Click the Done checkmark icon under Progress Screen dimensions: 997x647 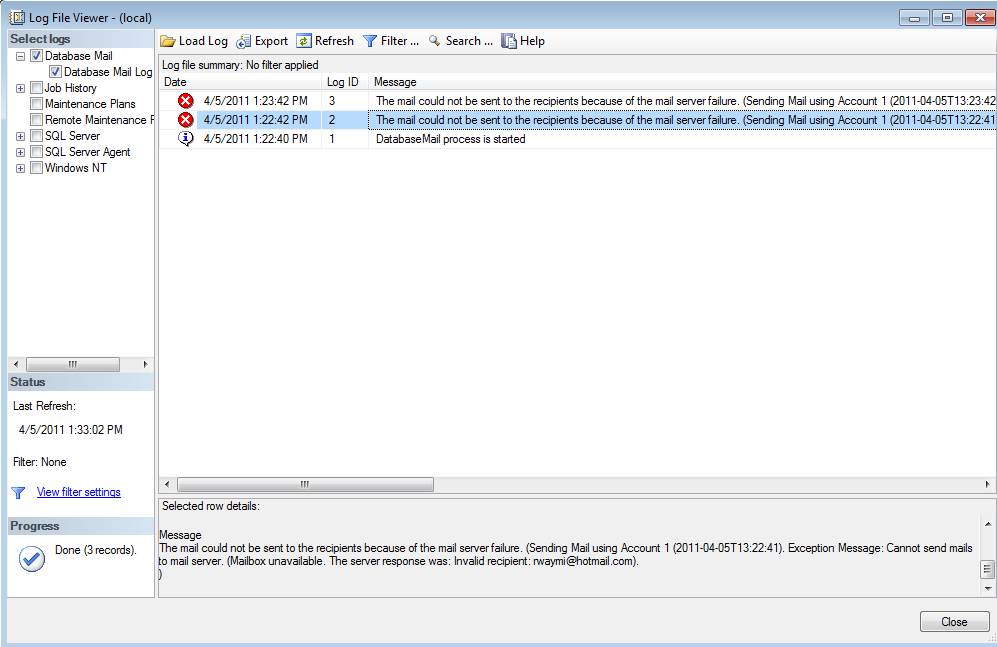click(32, 559)
